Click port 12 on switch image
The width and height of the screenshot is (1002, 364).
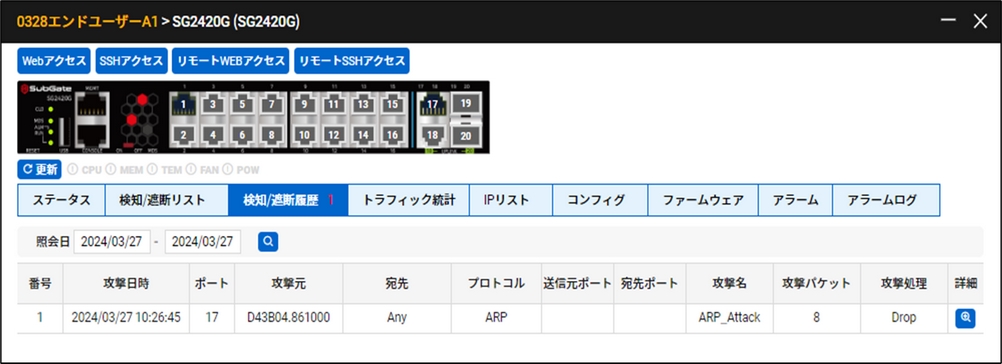(x=334, y=135)
